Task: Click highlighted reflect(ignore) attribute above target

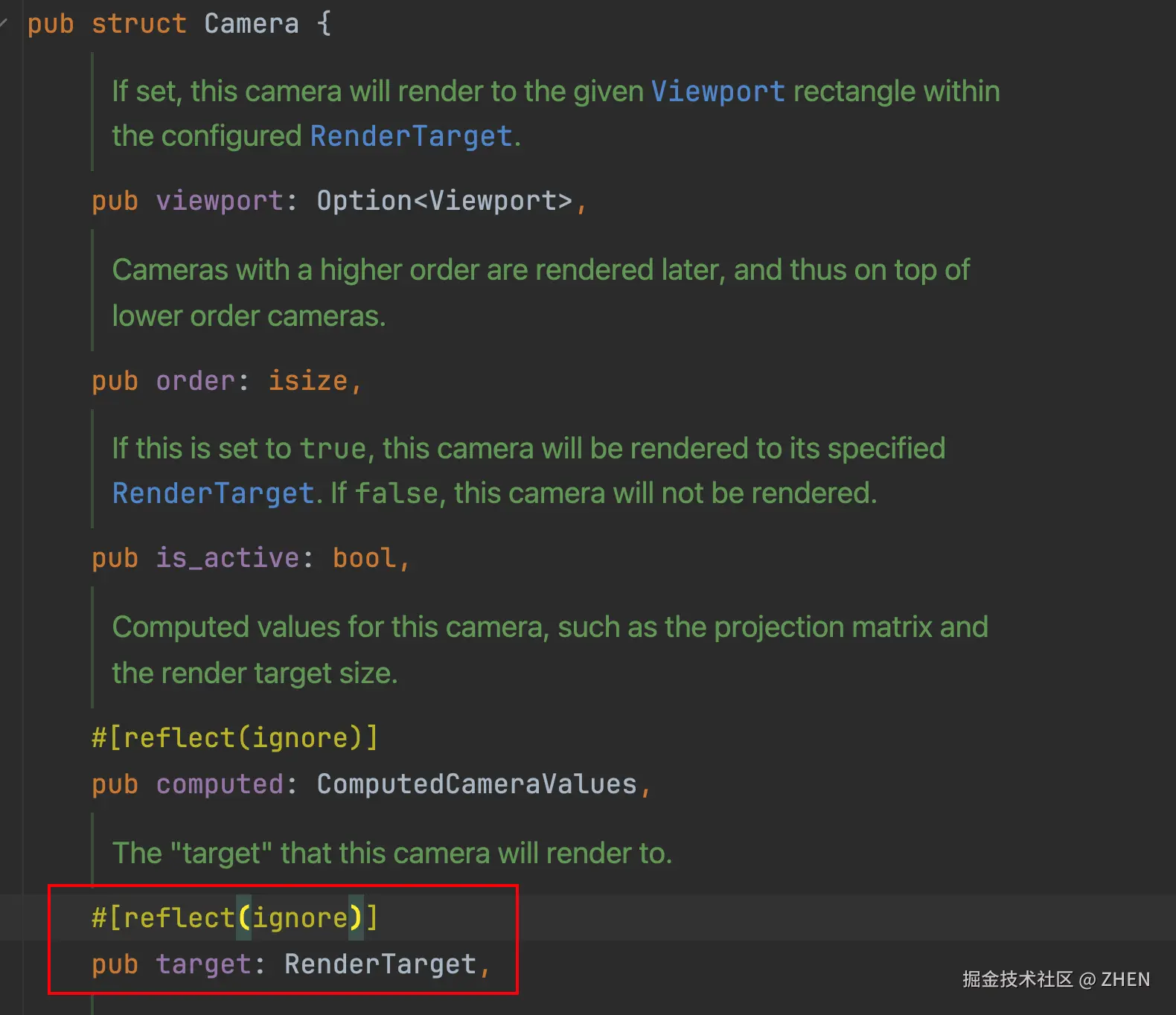Action: point(234,918)
